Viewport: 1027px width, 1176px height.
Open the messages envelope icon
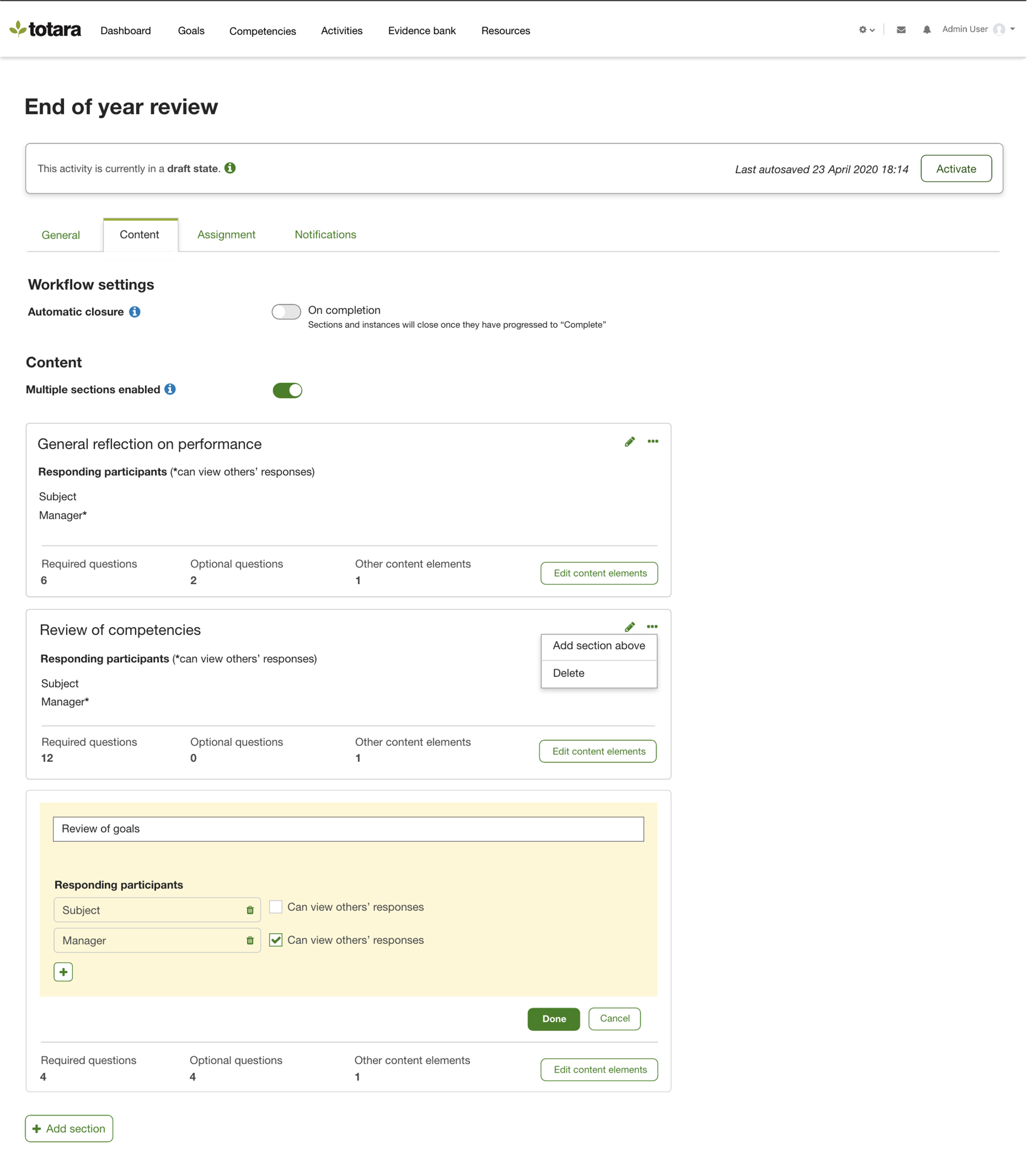pos(901,30)
